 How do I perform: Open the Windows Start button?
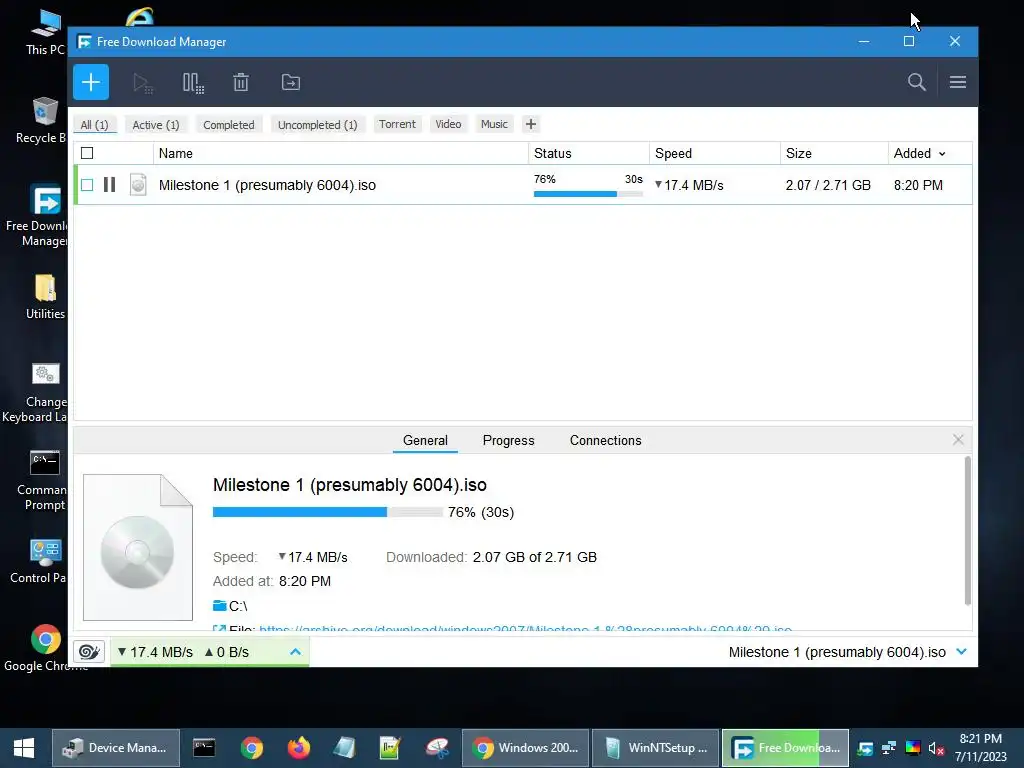[x=24, y=748]
